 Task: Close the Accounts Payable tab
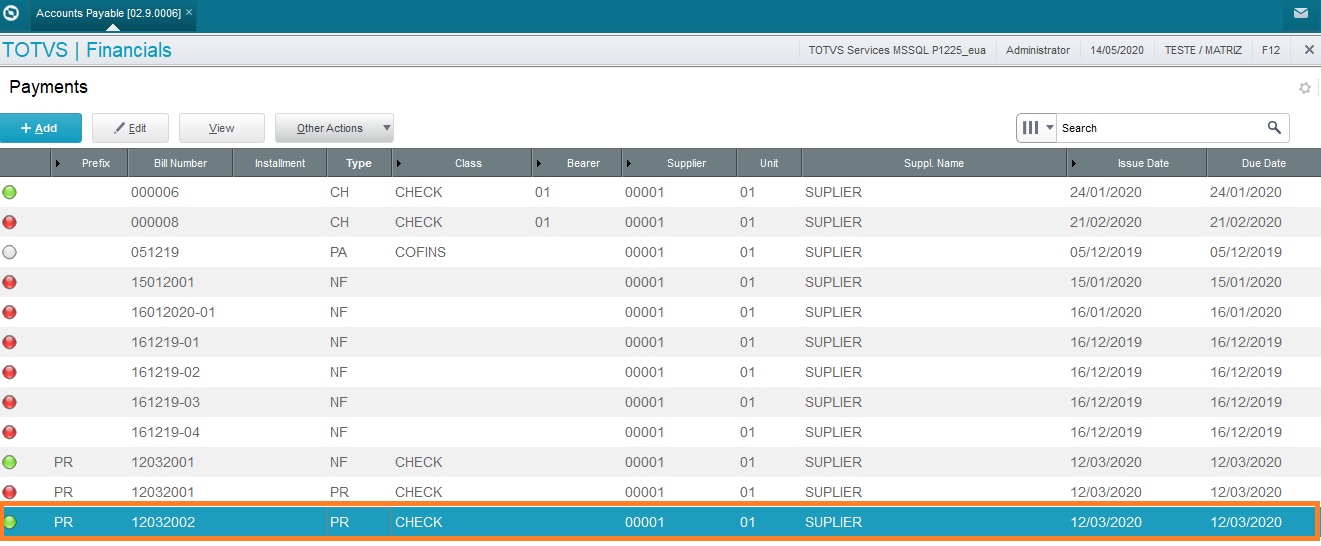[x=189, y=13]
